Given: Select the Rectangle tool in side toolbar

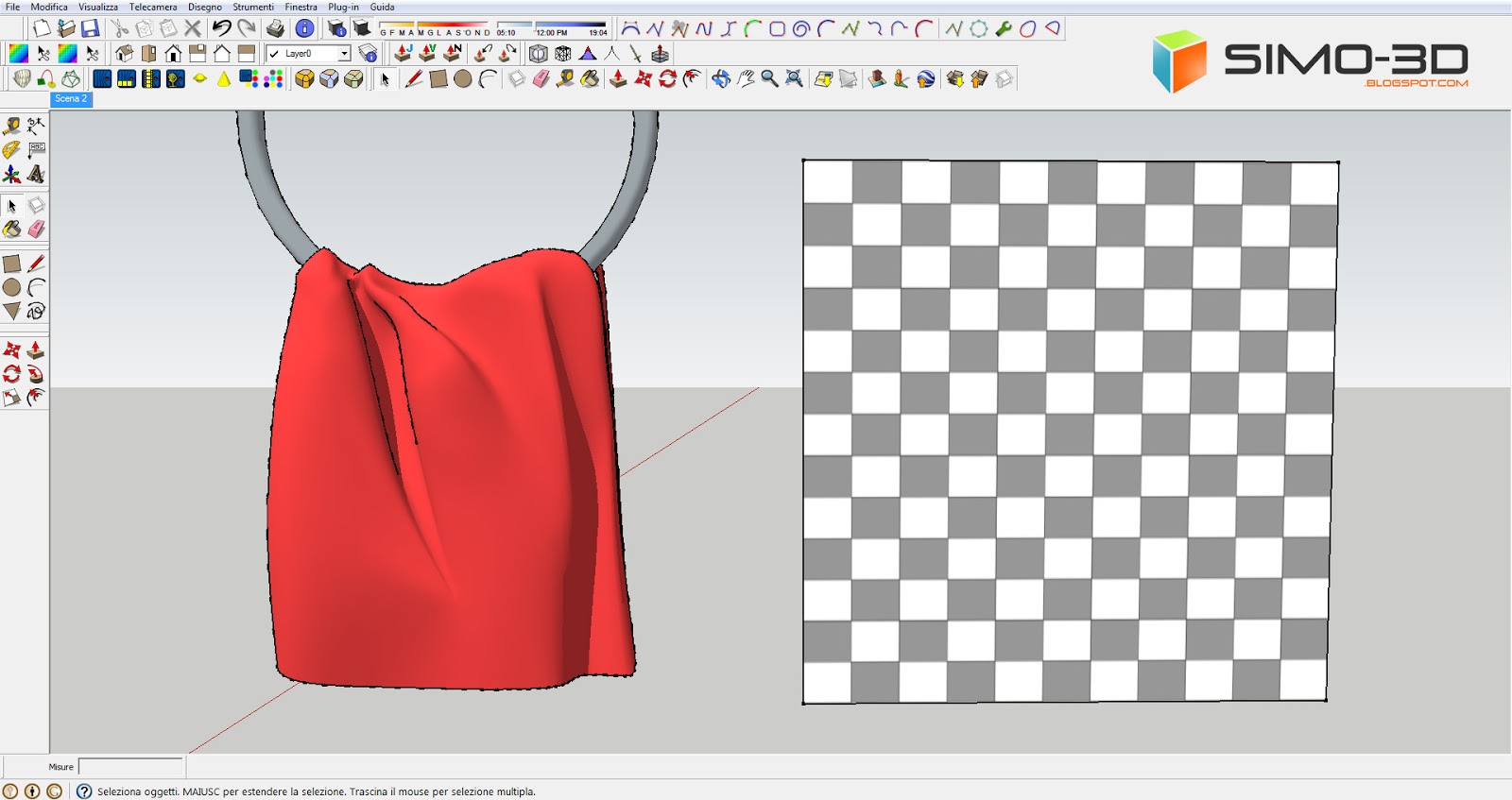Looking at the screenshot, I should [11, 264].
